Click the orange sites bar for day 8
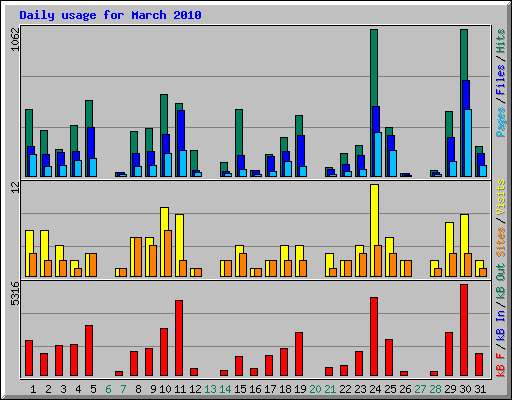Image resolution: width=512 pixels, height=400 pixels. (x=138, y=257)
